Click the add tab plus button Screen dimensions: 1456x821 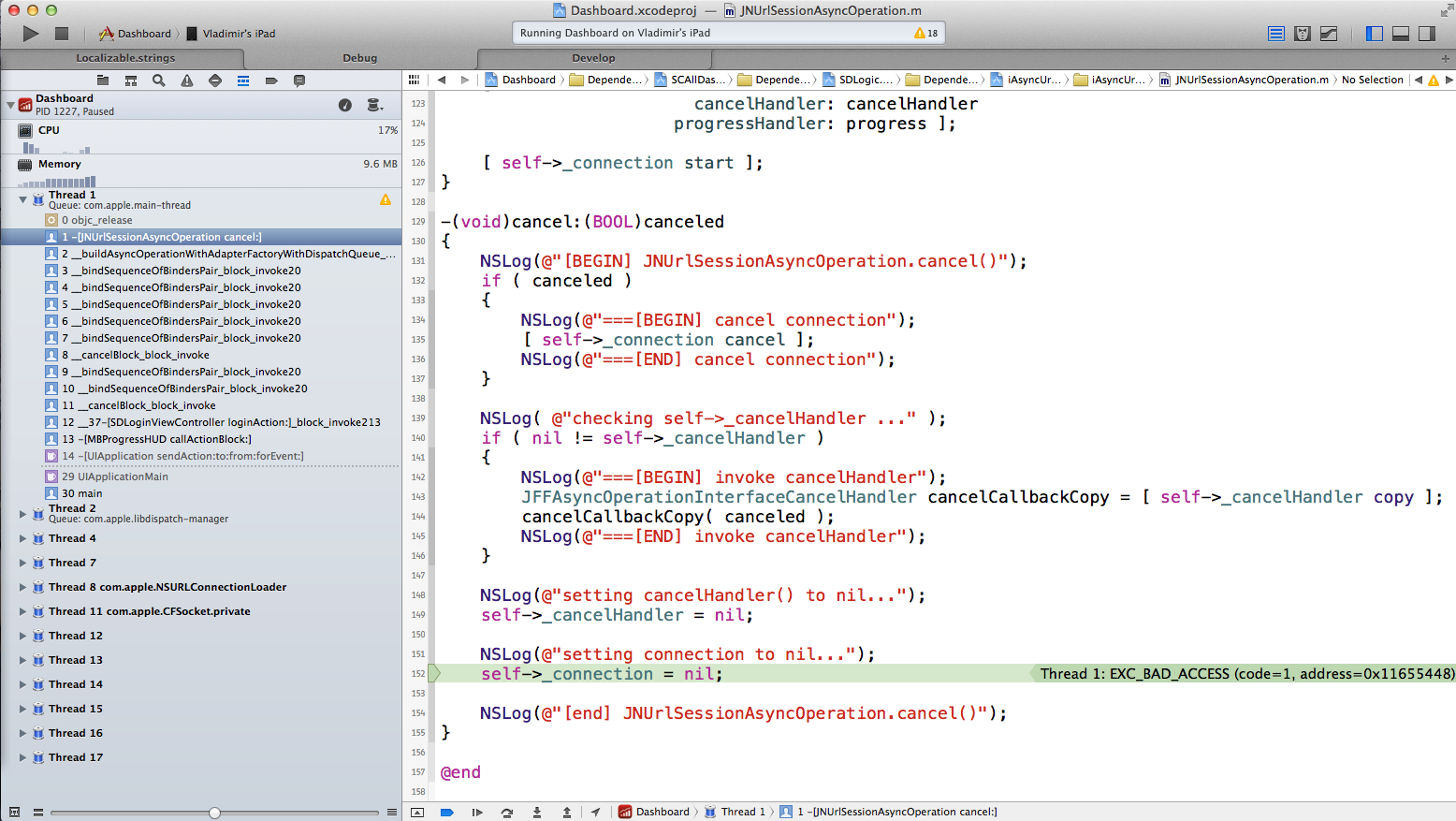(1445, 58)
